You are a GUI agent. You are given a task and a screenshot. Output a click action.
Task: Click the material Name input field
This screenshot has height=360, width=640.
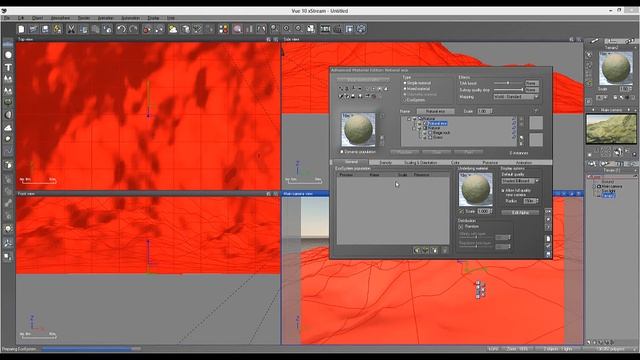pyautogui.click(x=435, y=111)
